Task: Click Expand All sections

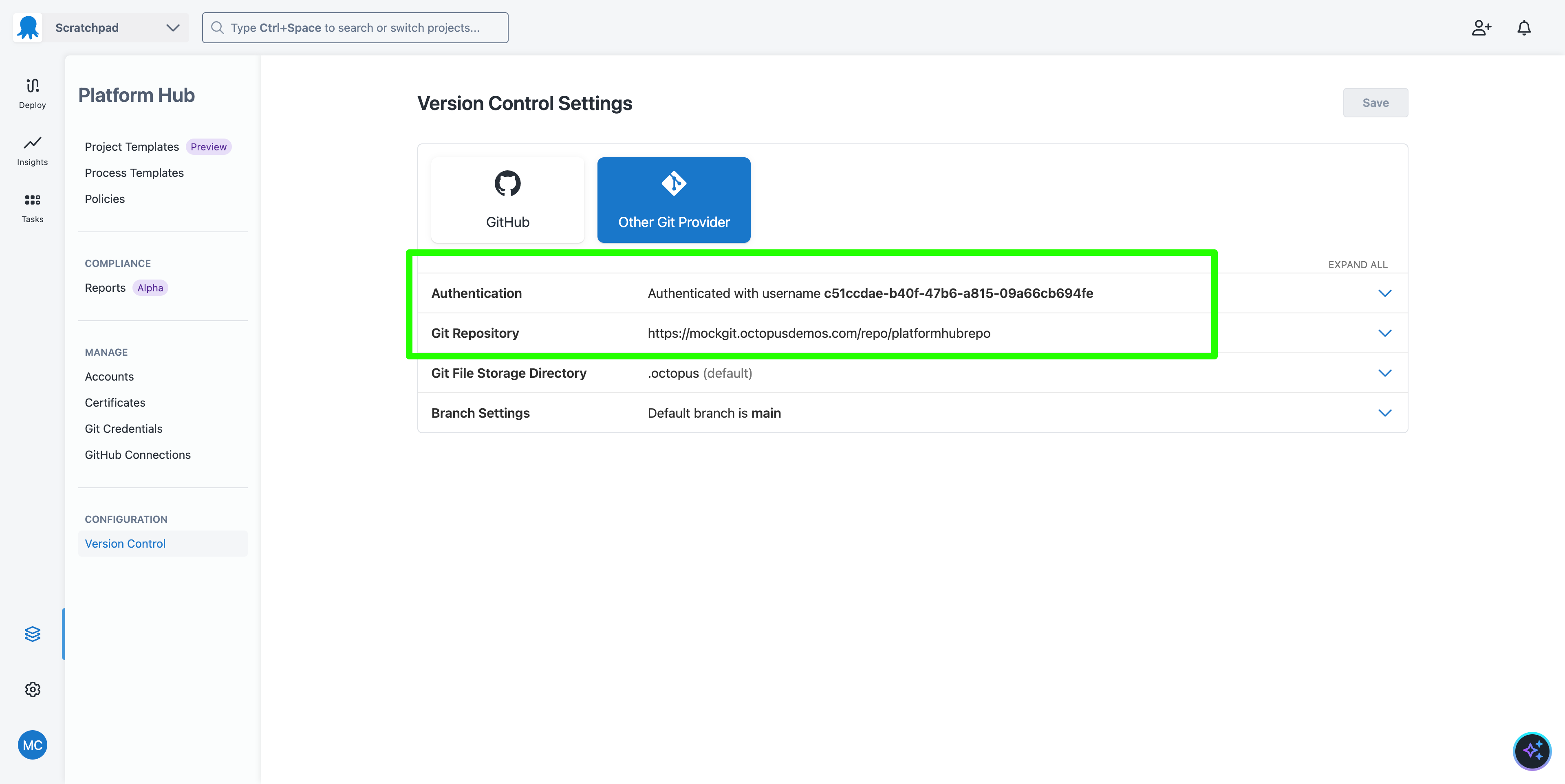Action: [x=1357, y=265]
